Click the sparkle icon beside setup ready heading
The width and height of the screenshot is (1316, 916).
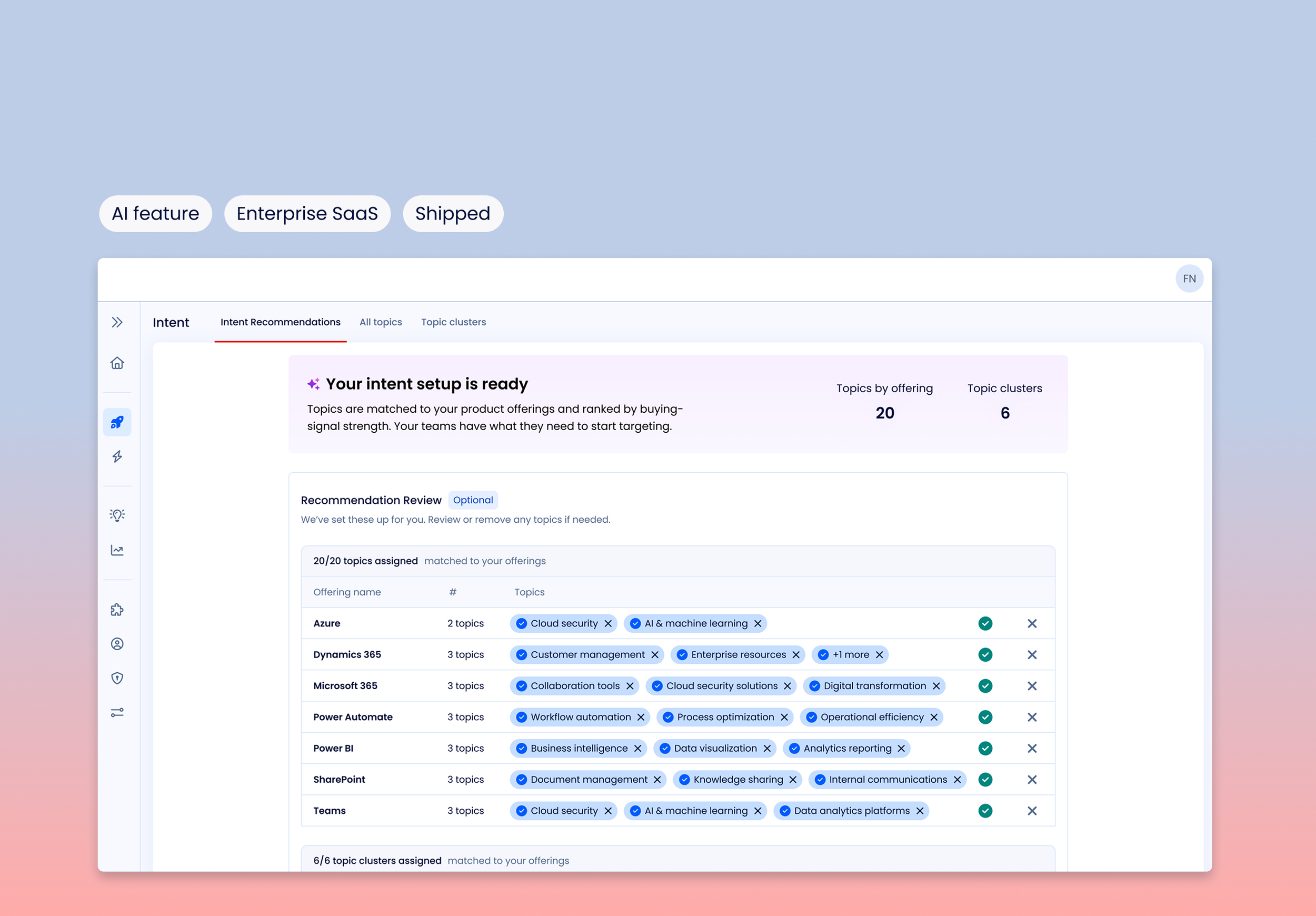(314, 384)
